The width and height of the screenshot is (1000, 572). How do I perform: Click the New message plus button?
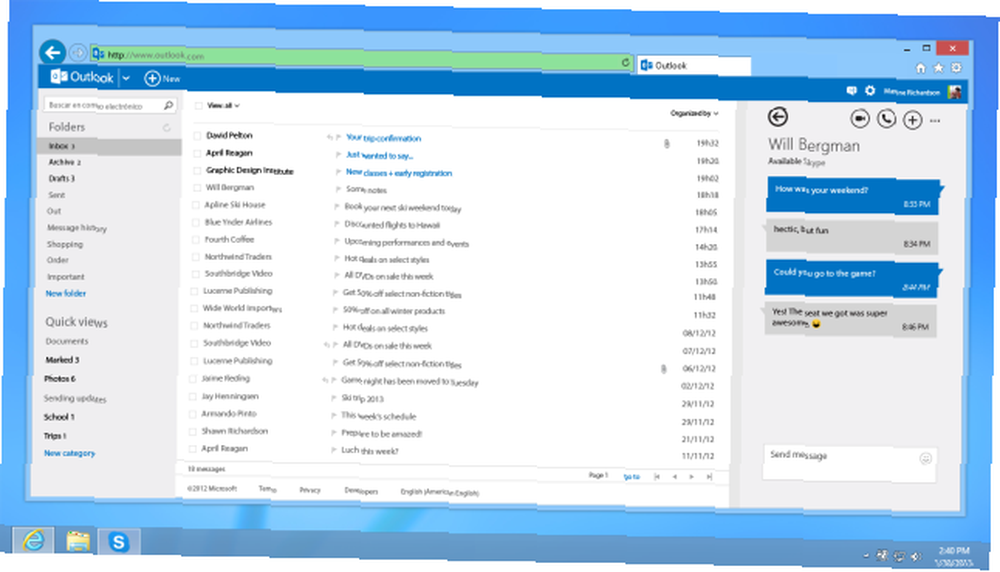tap(152, 78)
